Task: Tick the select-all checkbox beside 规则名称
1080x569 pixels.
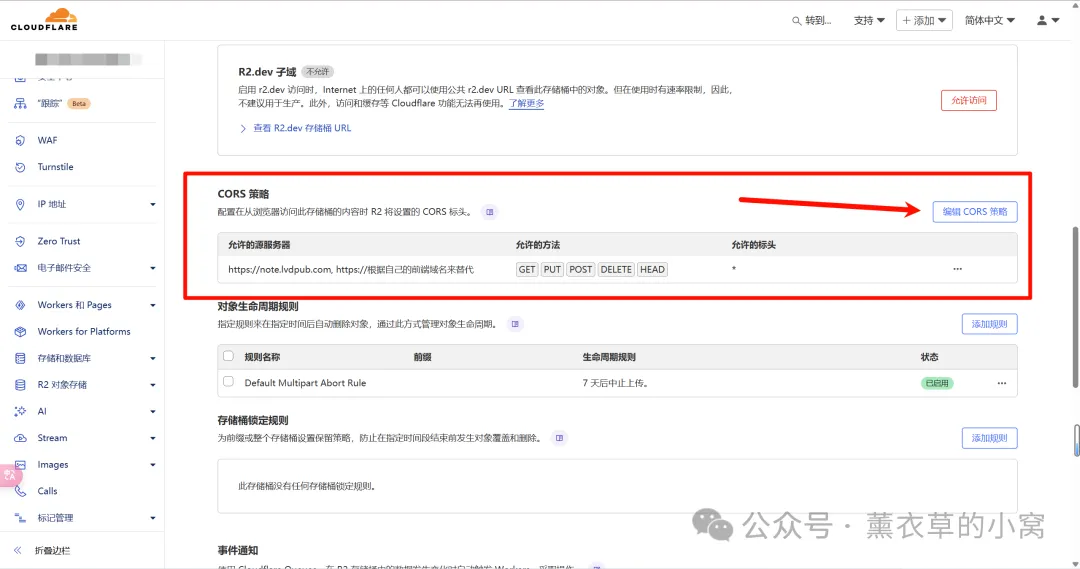Action: (229, 356)
